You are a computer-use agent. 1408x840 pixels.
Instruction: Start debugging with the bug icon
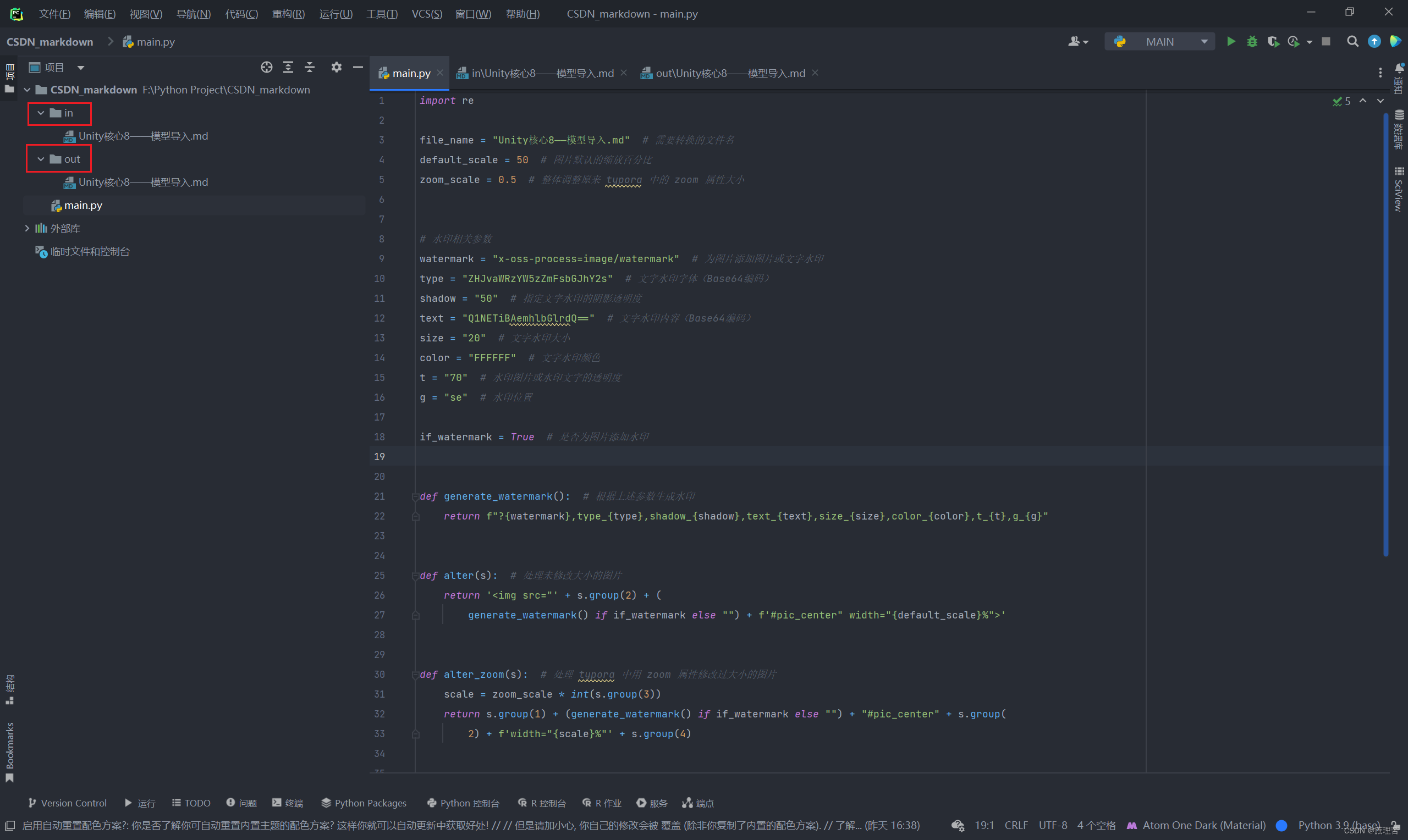pyautogui.click(x=1252, y=41)
